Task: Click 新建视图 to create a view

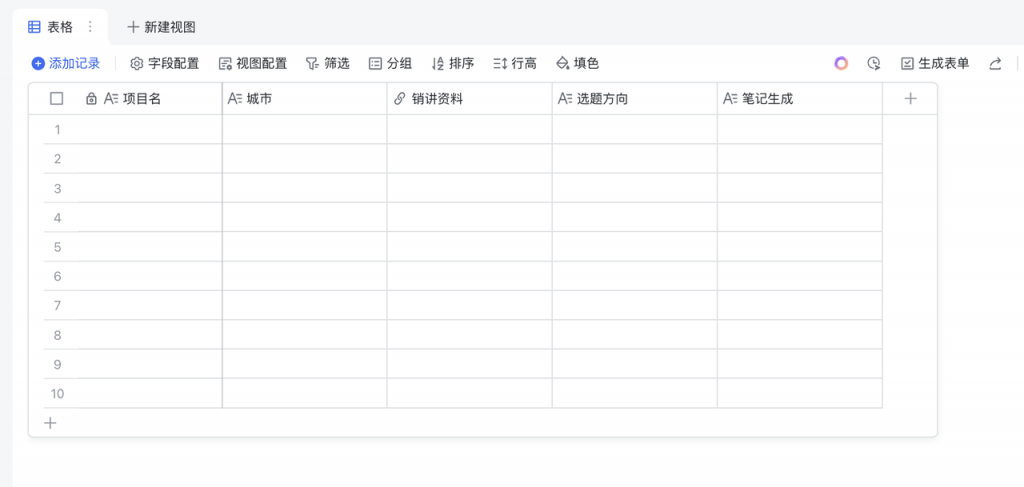Action: (161, 27)
